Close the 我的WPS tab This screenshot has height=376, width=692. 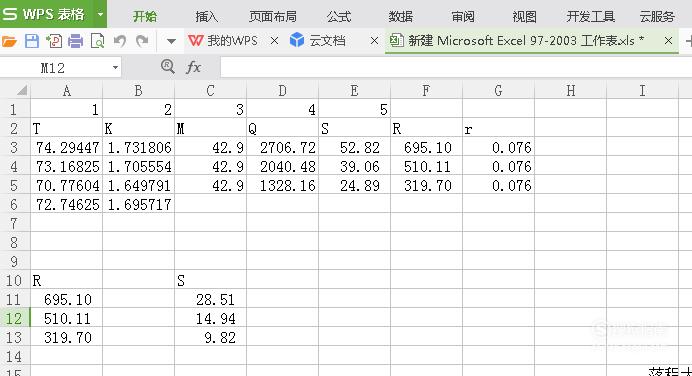pos(274,41)
